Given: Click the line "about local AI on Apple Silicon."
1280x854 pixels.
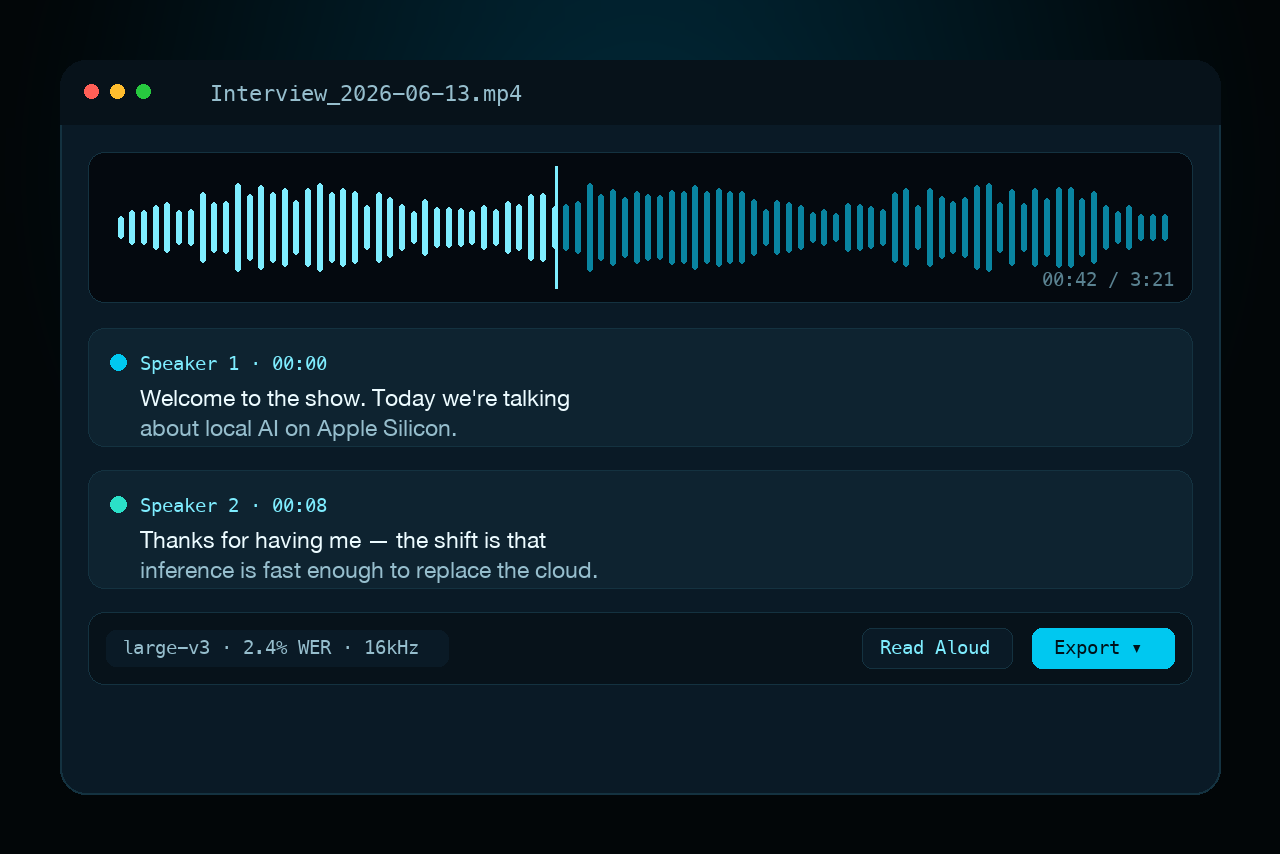Looking at the screenshot, I should 298,429.
